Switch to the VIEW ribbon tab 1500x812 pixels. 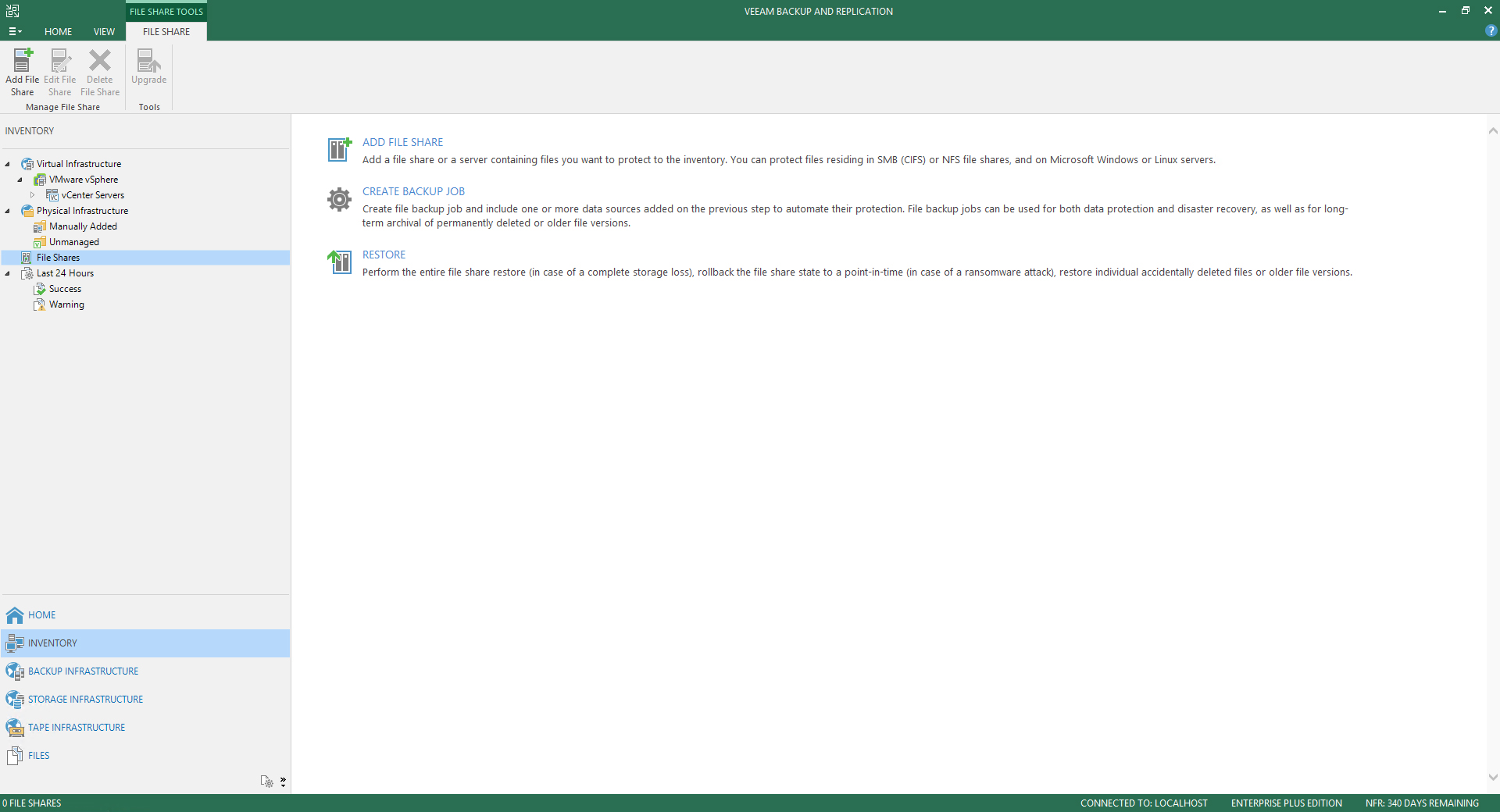point(104,32)
